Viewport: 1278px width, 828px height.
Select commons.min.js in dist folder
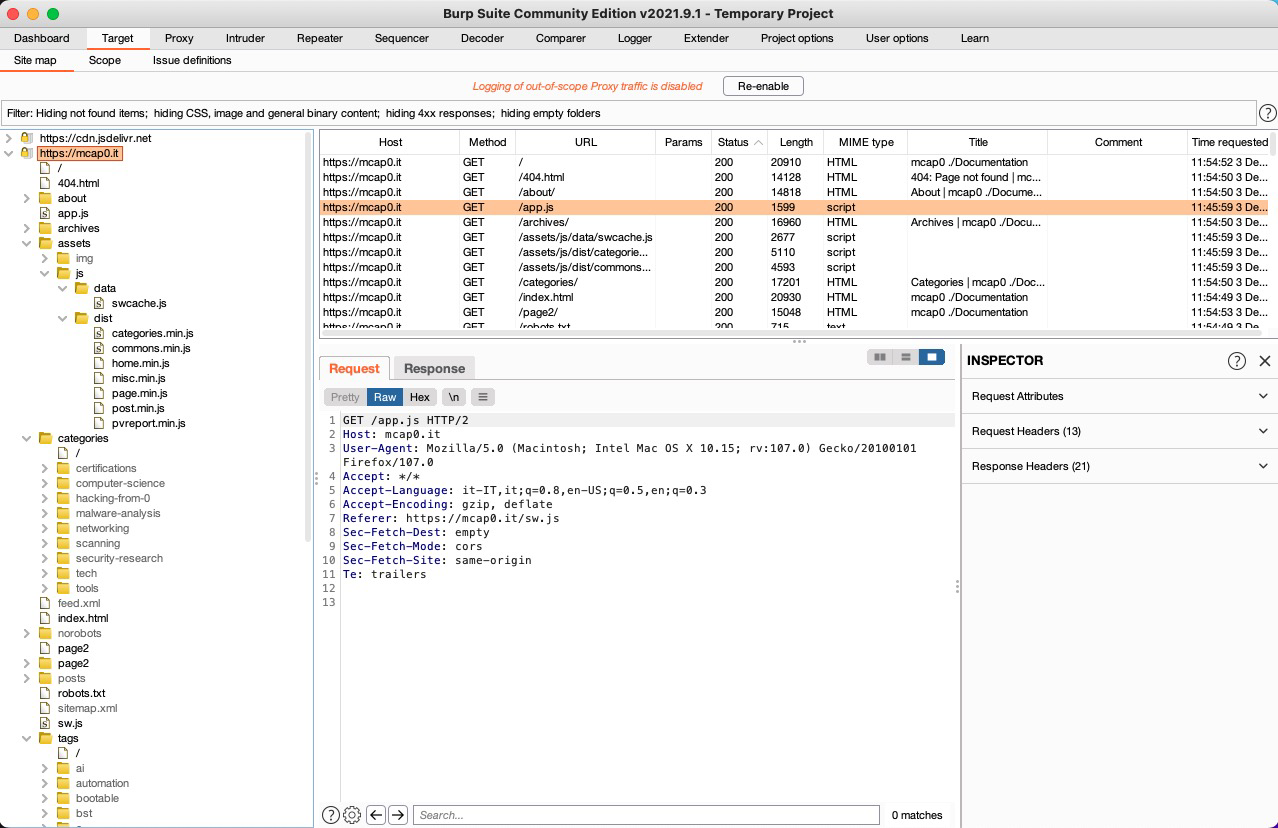click(150, 348)
